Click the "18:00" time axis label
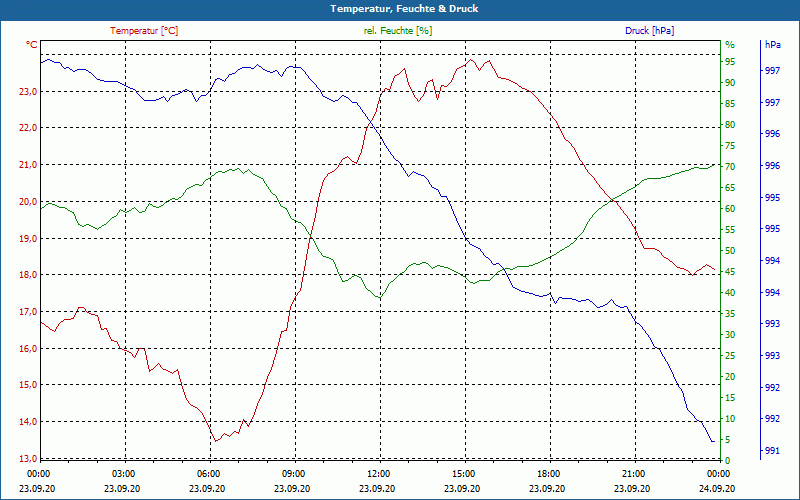The image size is (800, 500). tap(547, 474)
